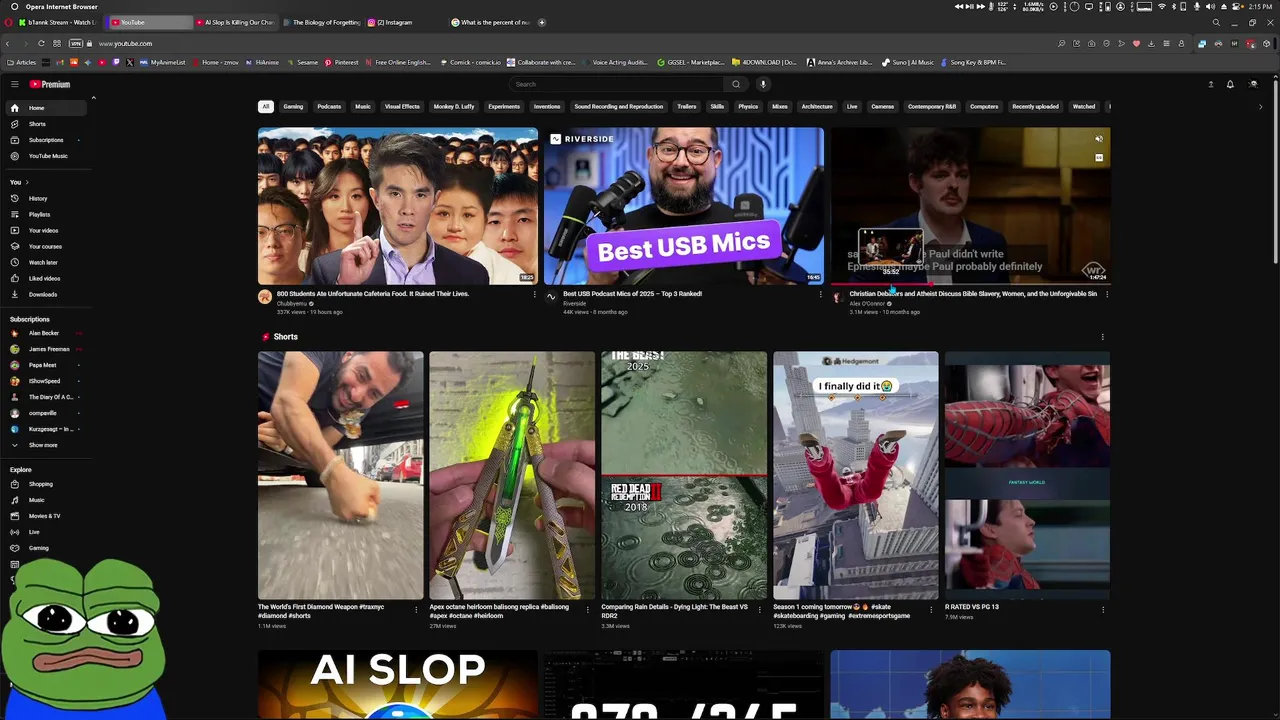Open options menu for Best USB Podcast Mics video

[821, 294]
